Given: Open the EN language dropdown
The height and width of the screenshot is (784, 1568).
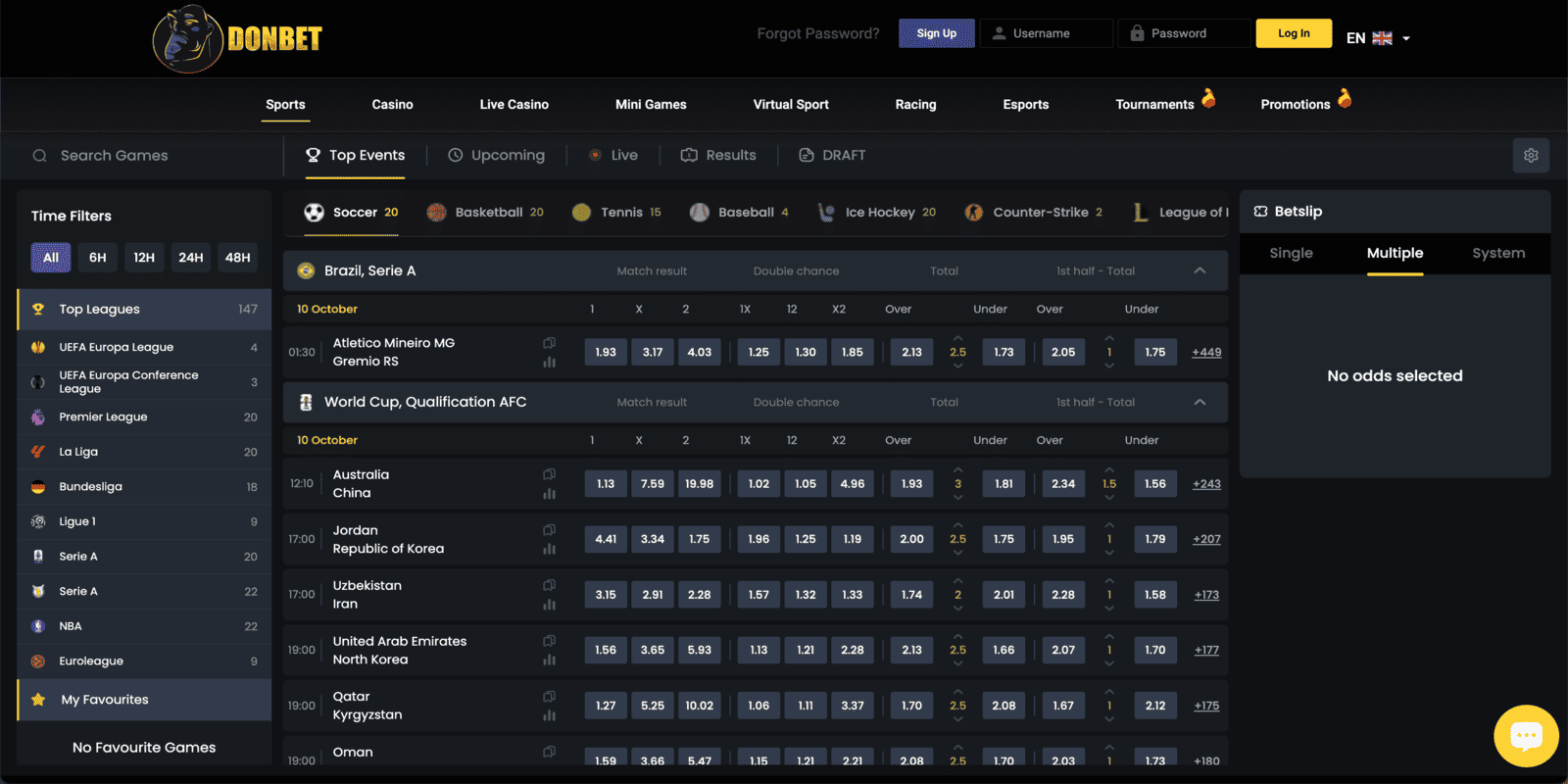Looking at the screenshot, I should pos(1378,38).
